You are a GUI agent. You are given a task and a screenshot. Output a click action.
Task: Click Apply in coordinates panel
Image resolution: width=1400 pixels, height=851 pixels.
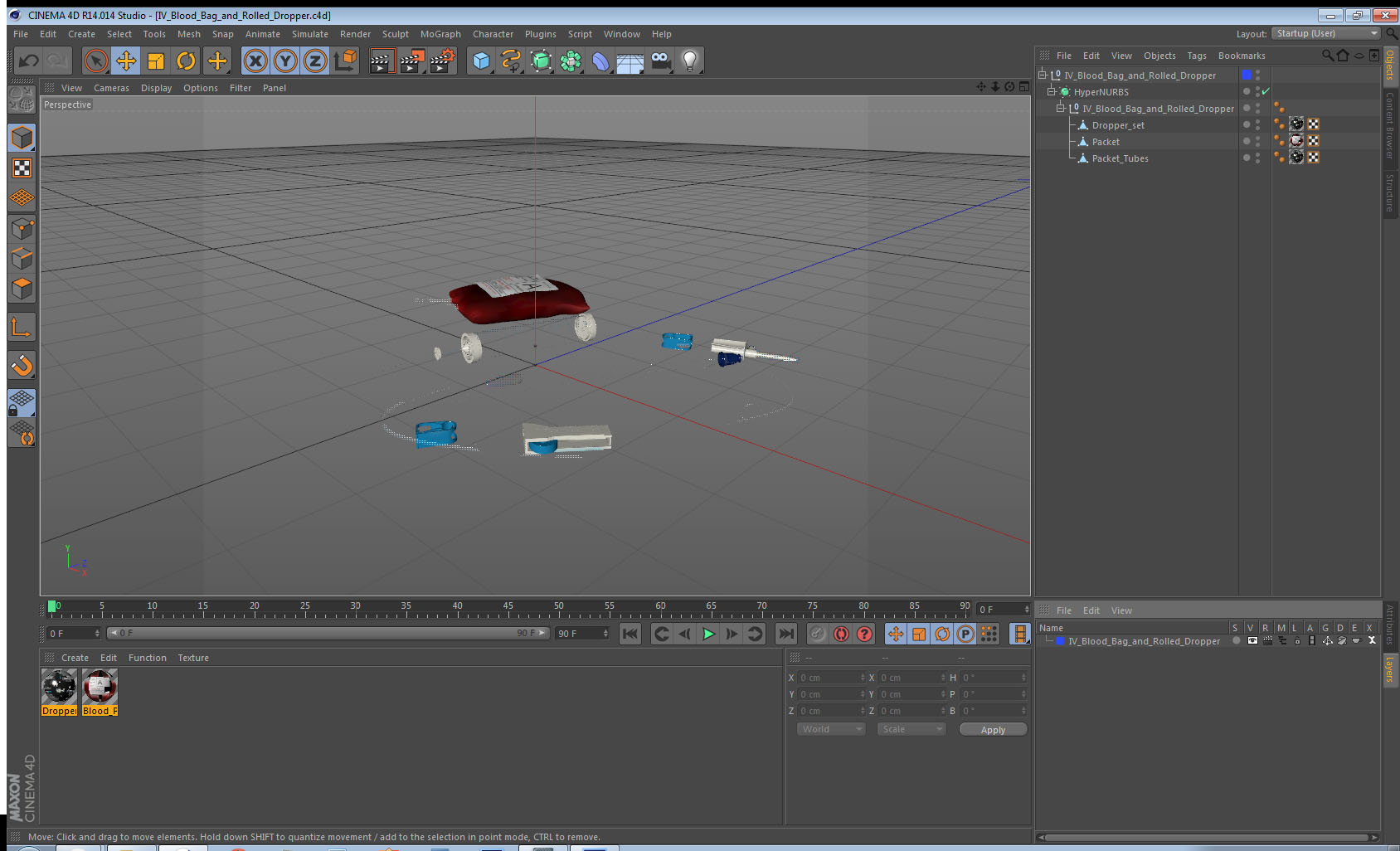[993, 730]
